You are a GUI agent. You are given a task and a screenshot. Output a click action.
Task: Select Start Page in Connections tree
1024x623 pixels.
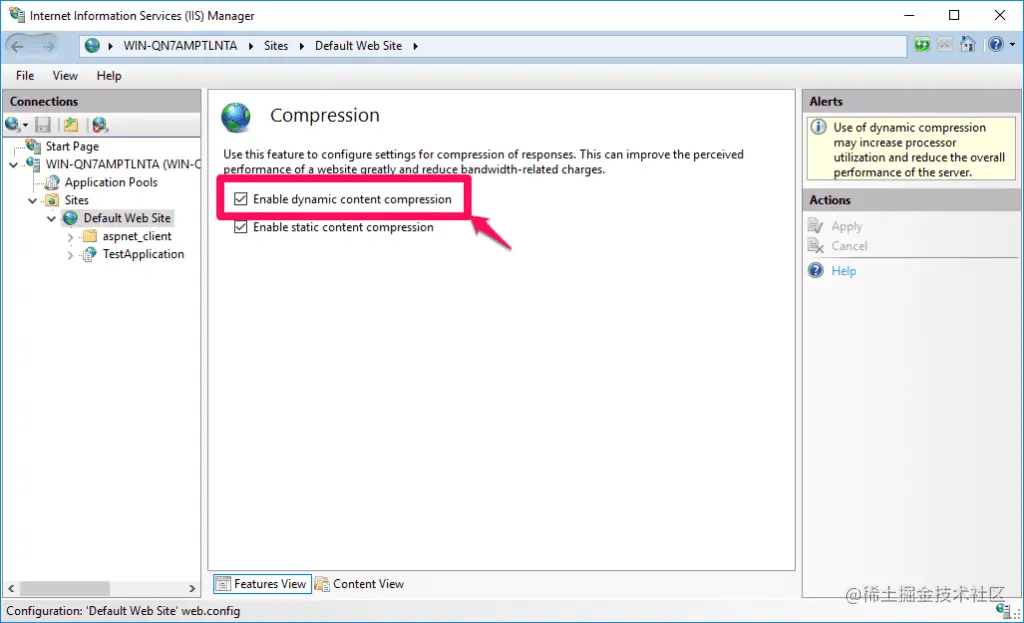click(72, 146)
